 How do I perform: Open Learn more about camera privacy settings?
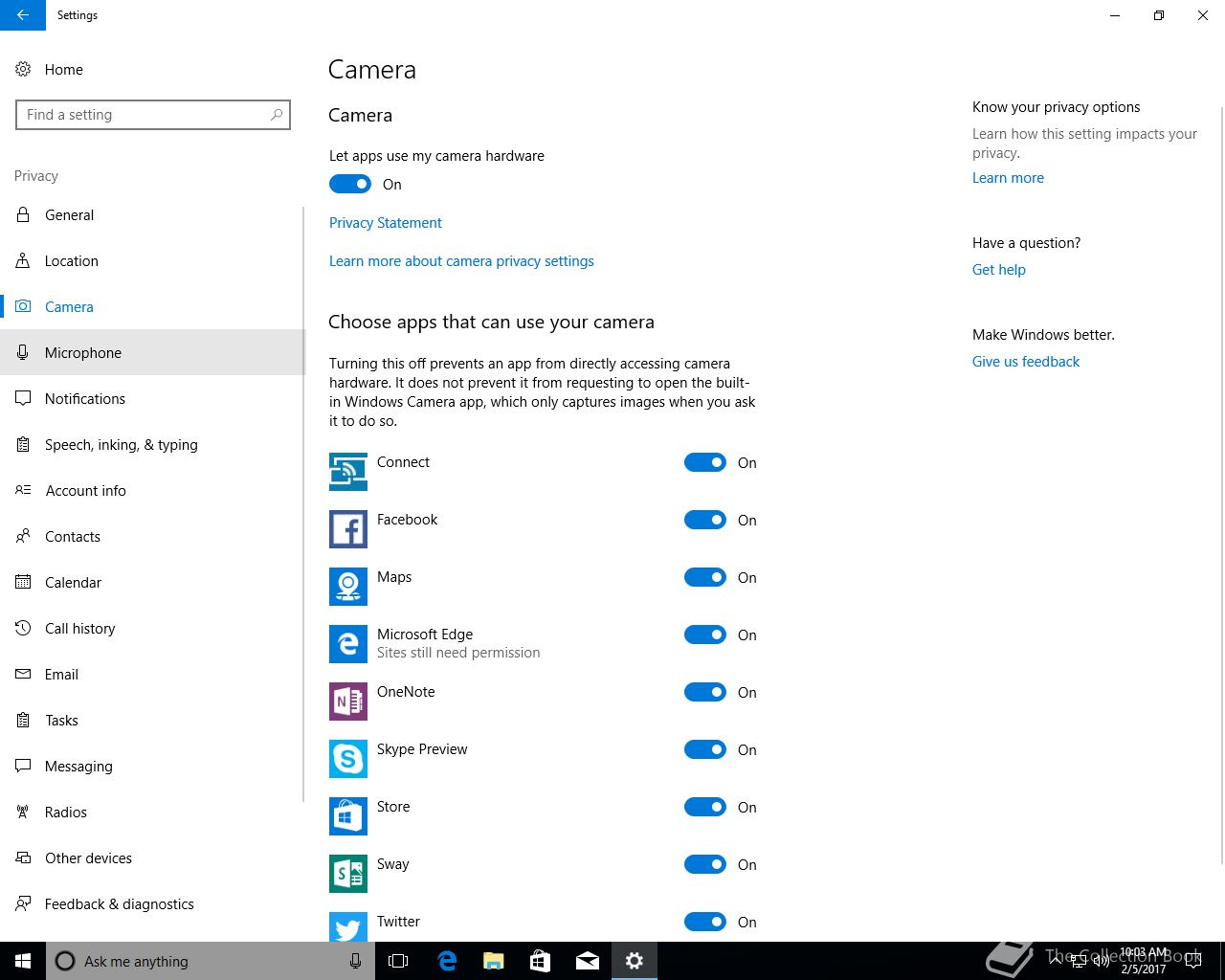click(x=461, y=260)
